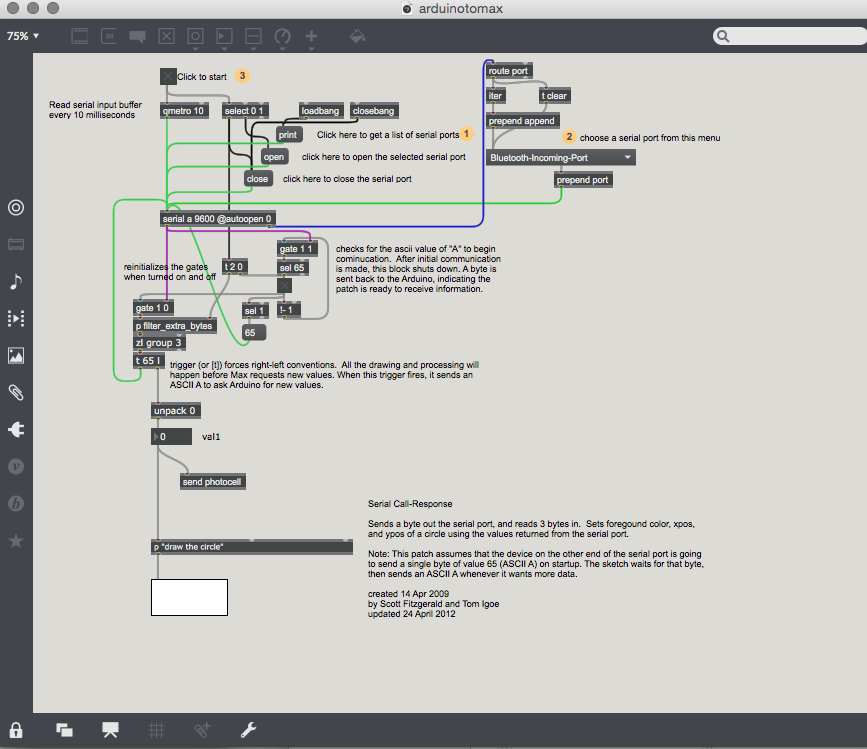Add a new object box from toolbar
867x749 pixels.
coord(80,36)
